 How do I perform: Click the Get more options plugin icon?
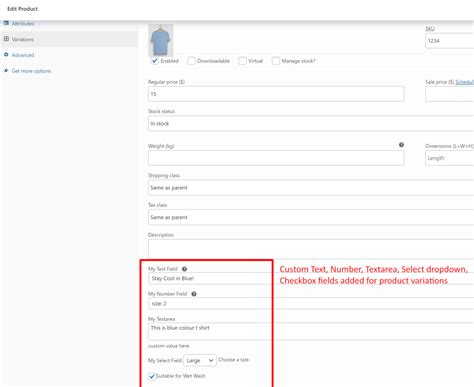pyautogui.click(x=6, y=70)
